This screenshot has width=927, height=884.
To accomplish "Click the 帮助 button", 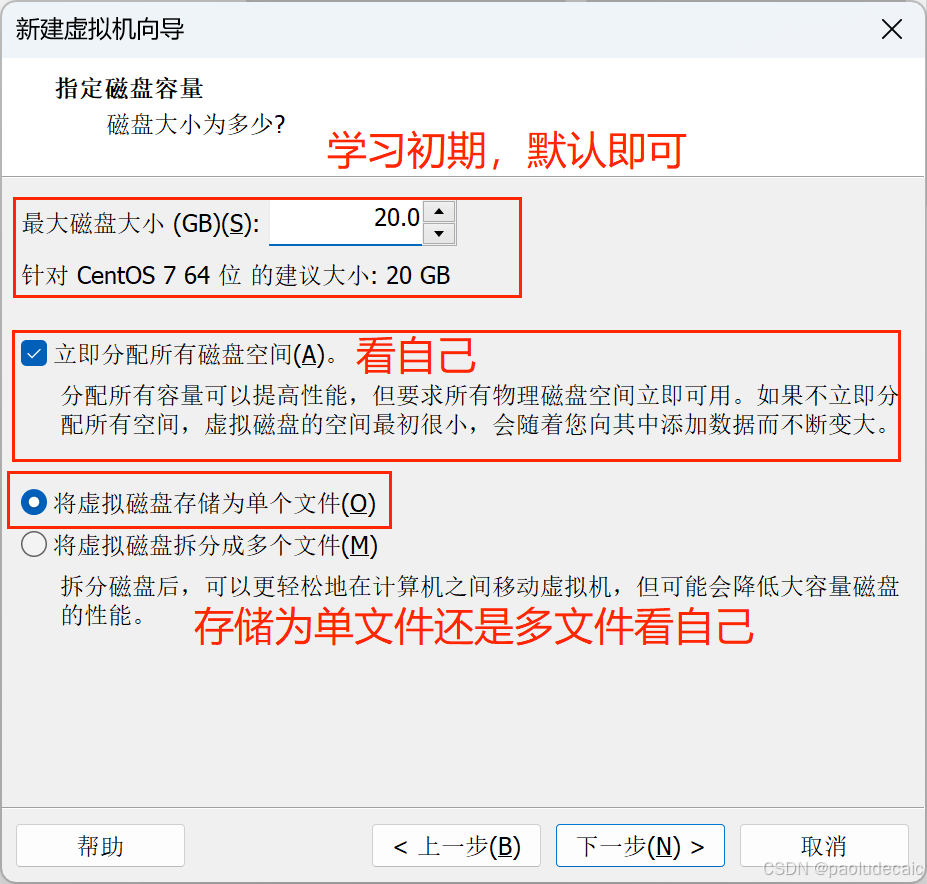I will click(101, 846).
